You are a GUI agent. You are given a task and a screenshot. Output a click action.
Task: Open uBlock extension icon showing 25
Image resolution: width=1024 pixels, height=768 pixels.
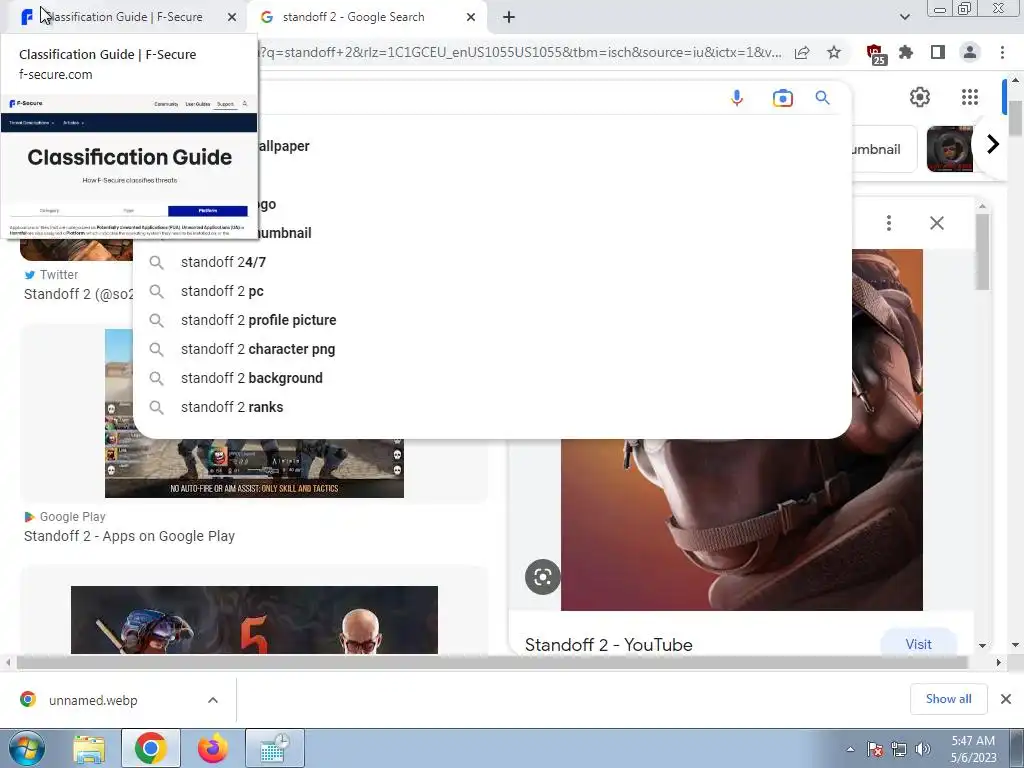click(876, 54)
